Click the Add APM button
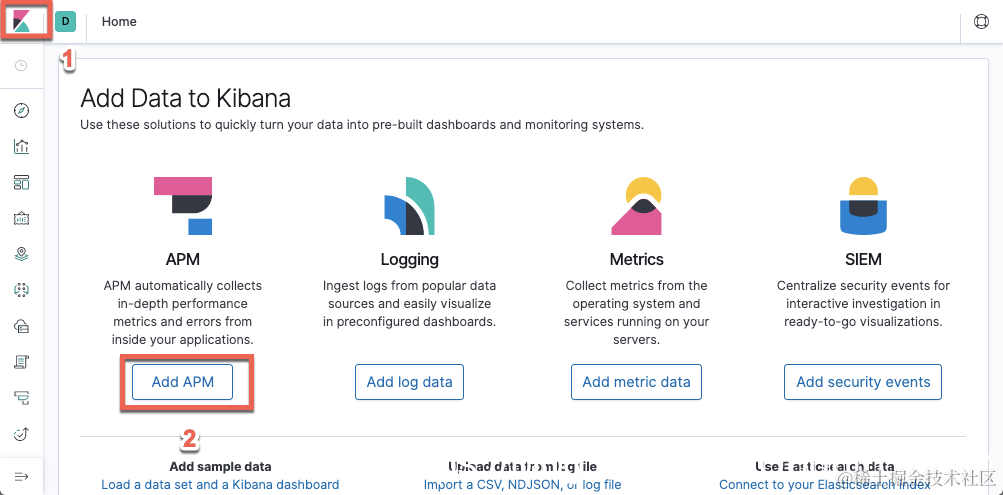The width and height of the screenshot is (1003, 495). 182,382
